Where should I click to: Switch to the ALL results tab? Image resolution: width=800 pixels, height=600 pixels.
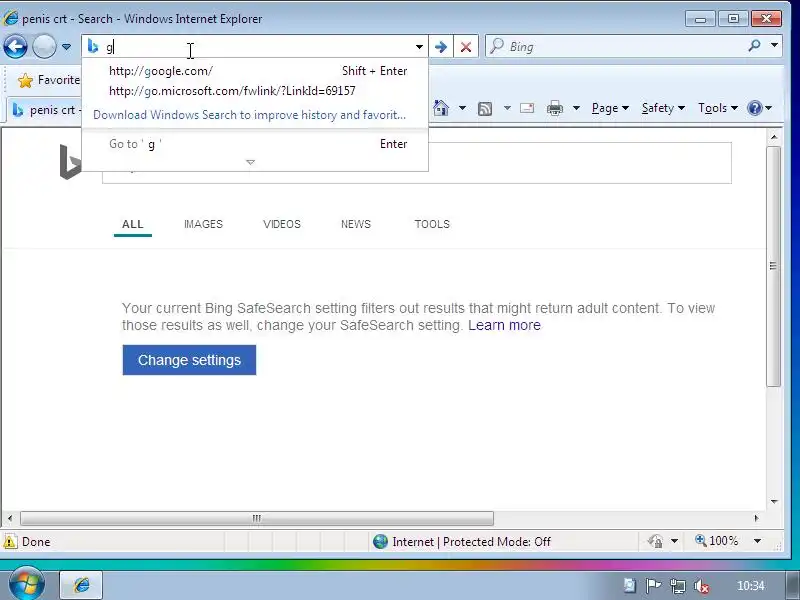point(133,224)
